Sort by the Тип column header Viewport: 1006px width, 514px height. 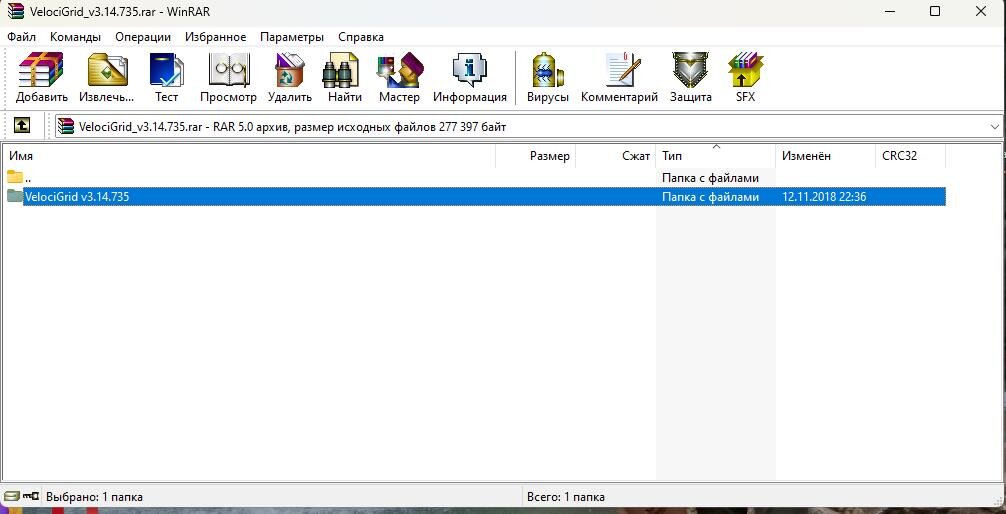(715, 156)
